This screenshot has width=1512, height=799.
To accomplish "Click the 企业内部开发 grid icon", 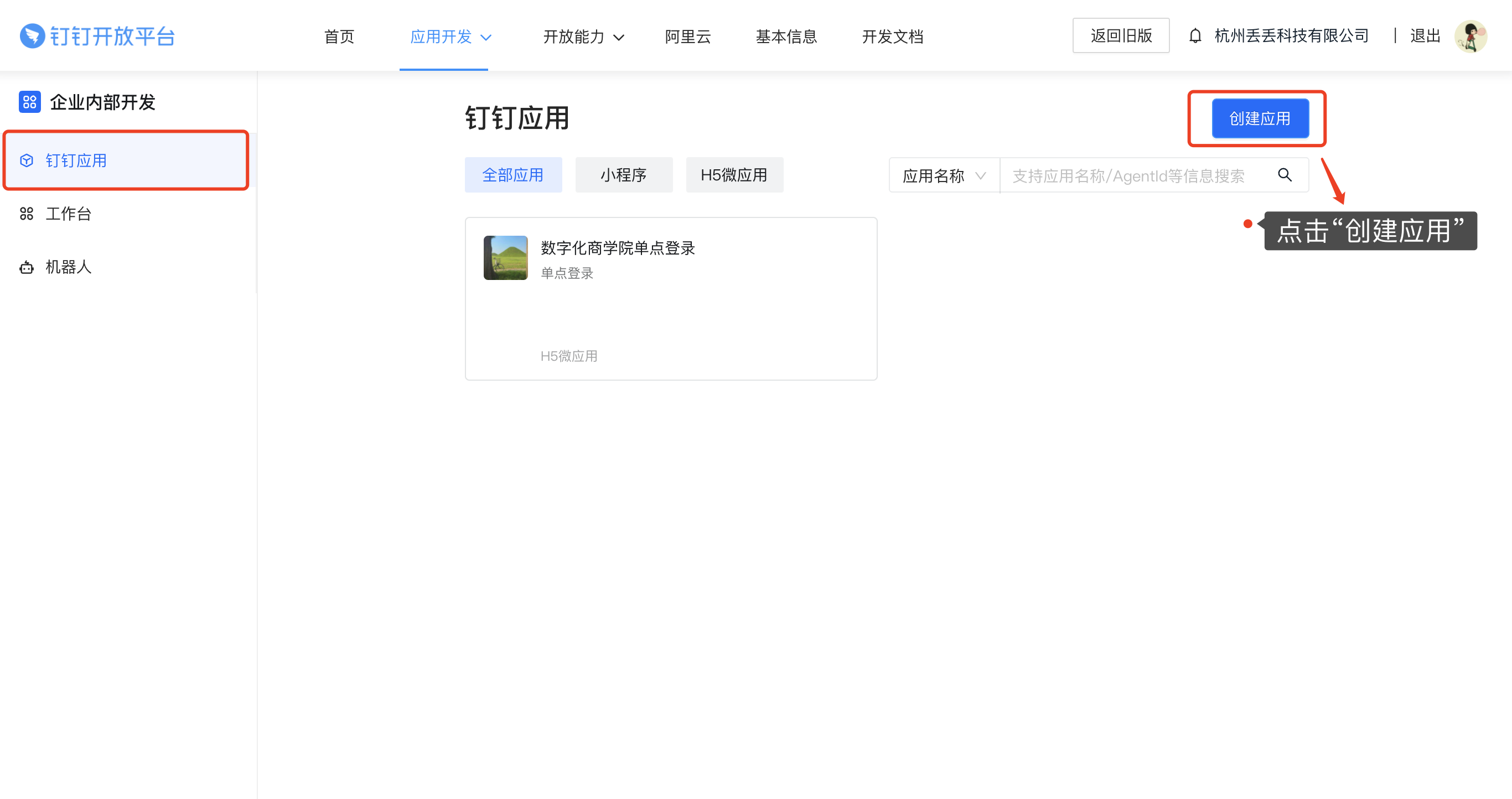I will pos(29,101).
